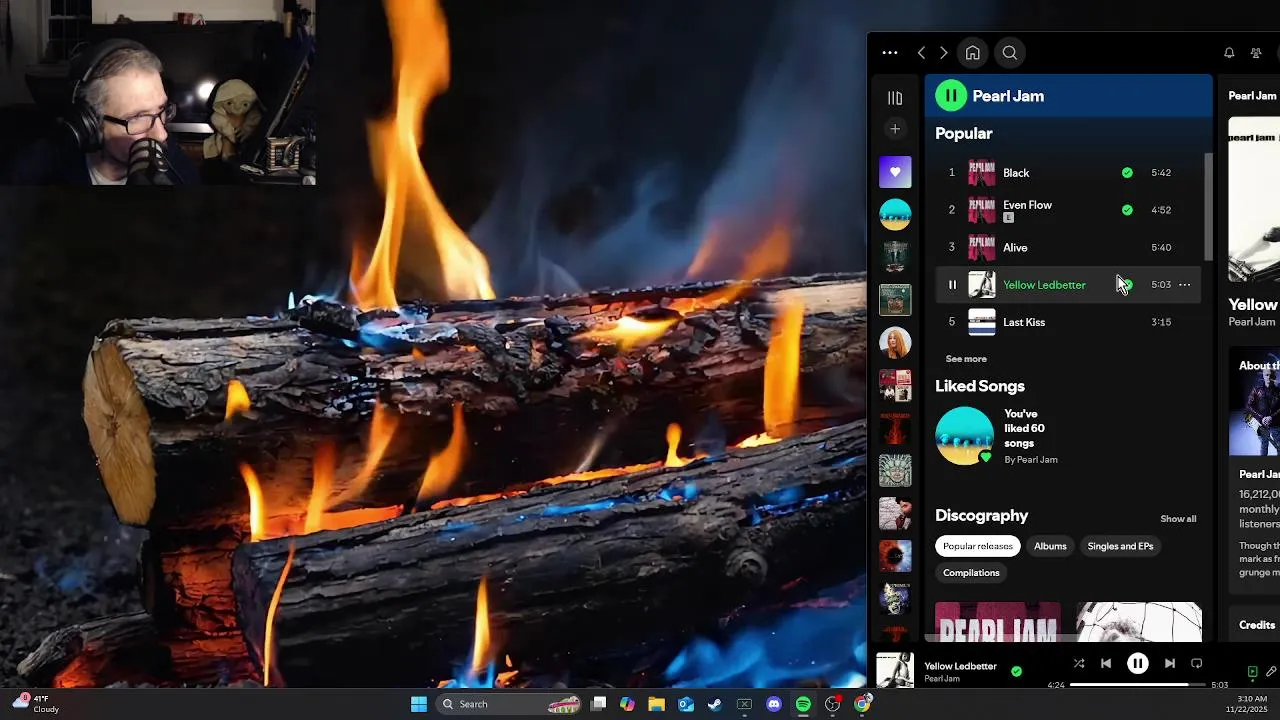Open Discord from the taskbar
The height and width of the screenshot is (720, 1280).
pyautogui.click(x=774, y=704)
